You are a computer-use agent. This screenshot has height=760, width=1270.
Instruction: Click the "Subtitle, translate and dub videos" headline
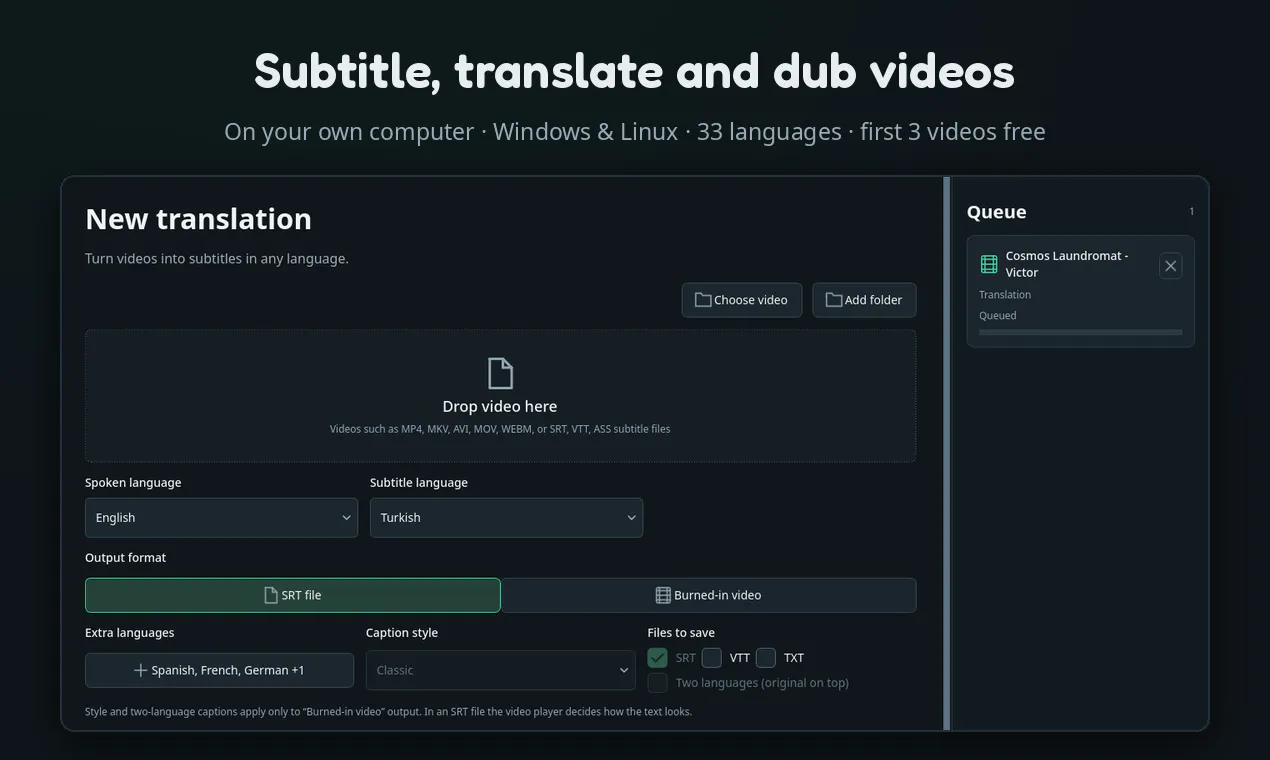pos(635,72)
